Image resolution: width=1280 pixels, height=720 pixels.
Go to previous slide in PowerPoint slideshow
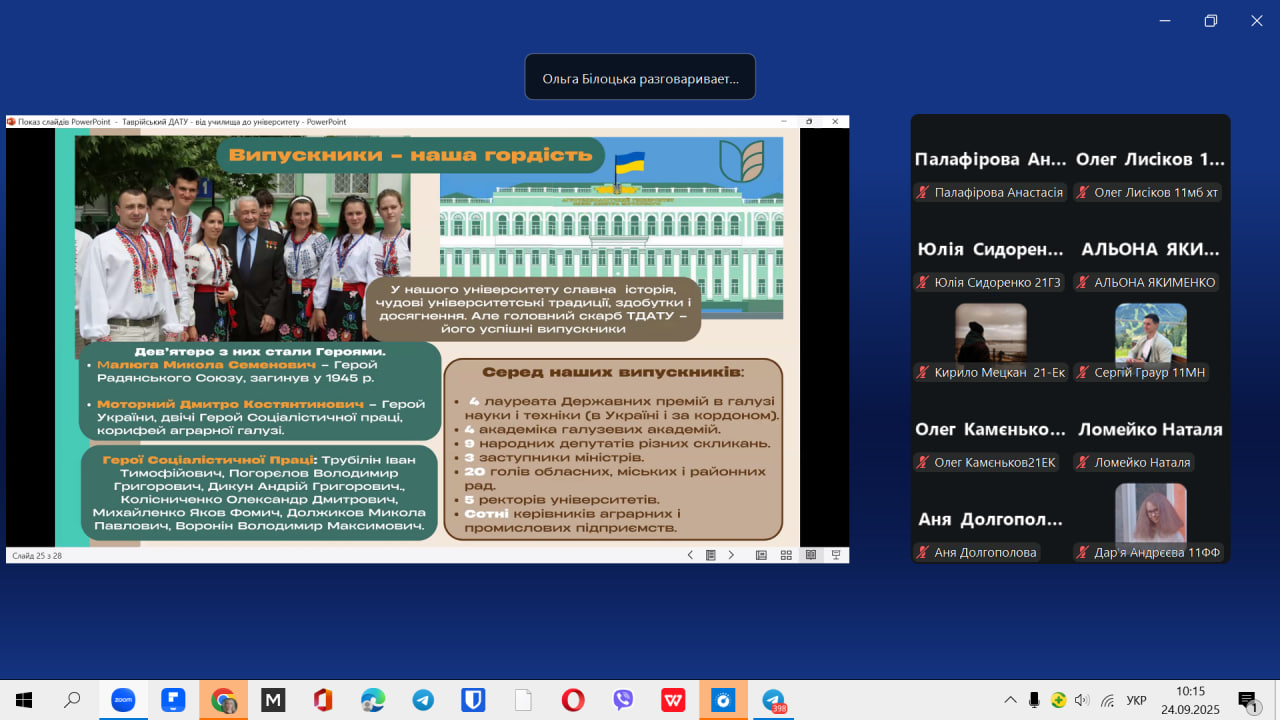(x=690, y=555)
